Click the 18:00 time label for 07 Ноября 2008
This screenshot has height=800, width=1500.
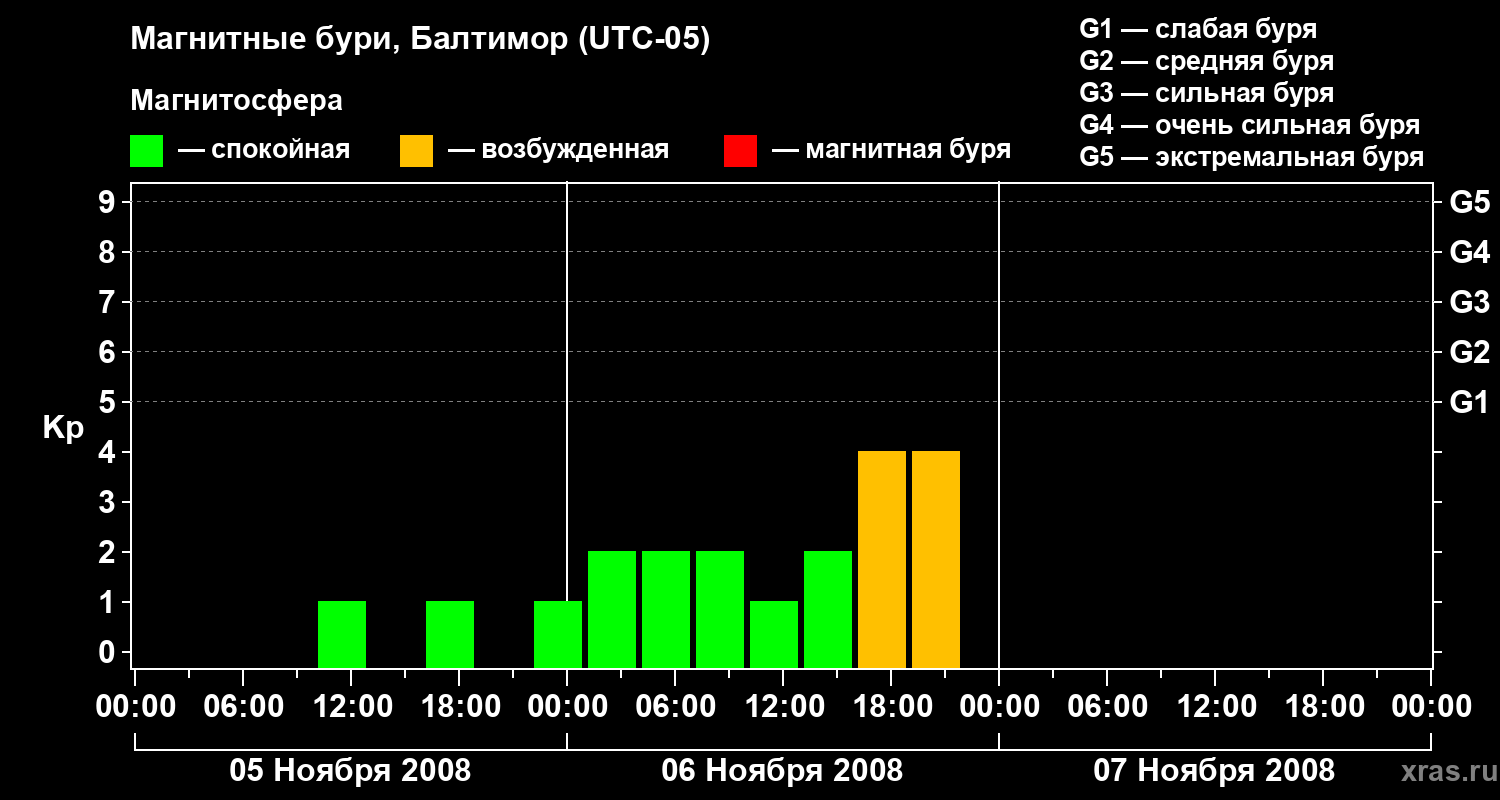(1324, 706)
